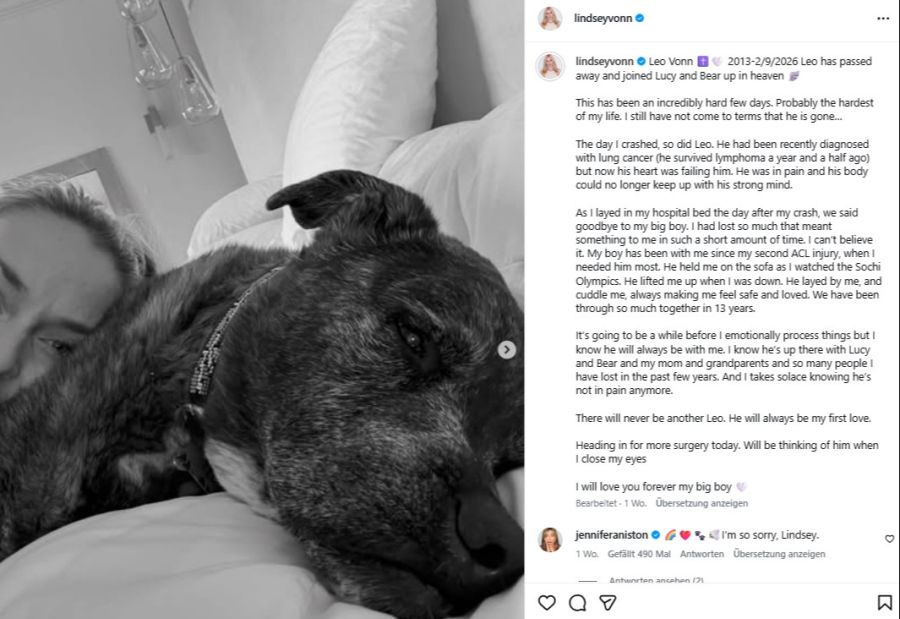Click the lindseyvonn username in header
This screenshot has width=900, height=619.
pos(603,18)
